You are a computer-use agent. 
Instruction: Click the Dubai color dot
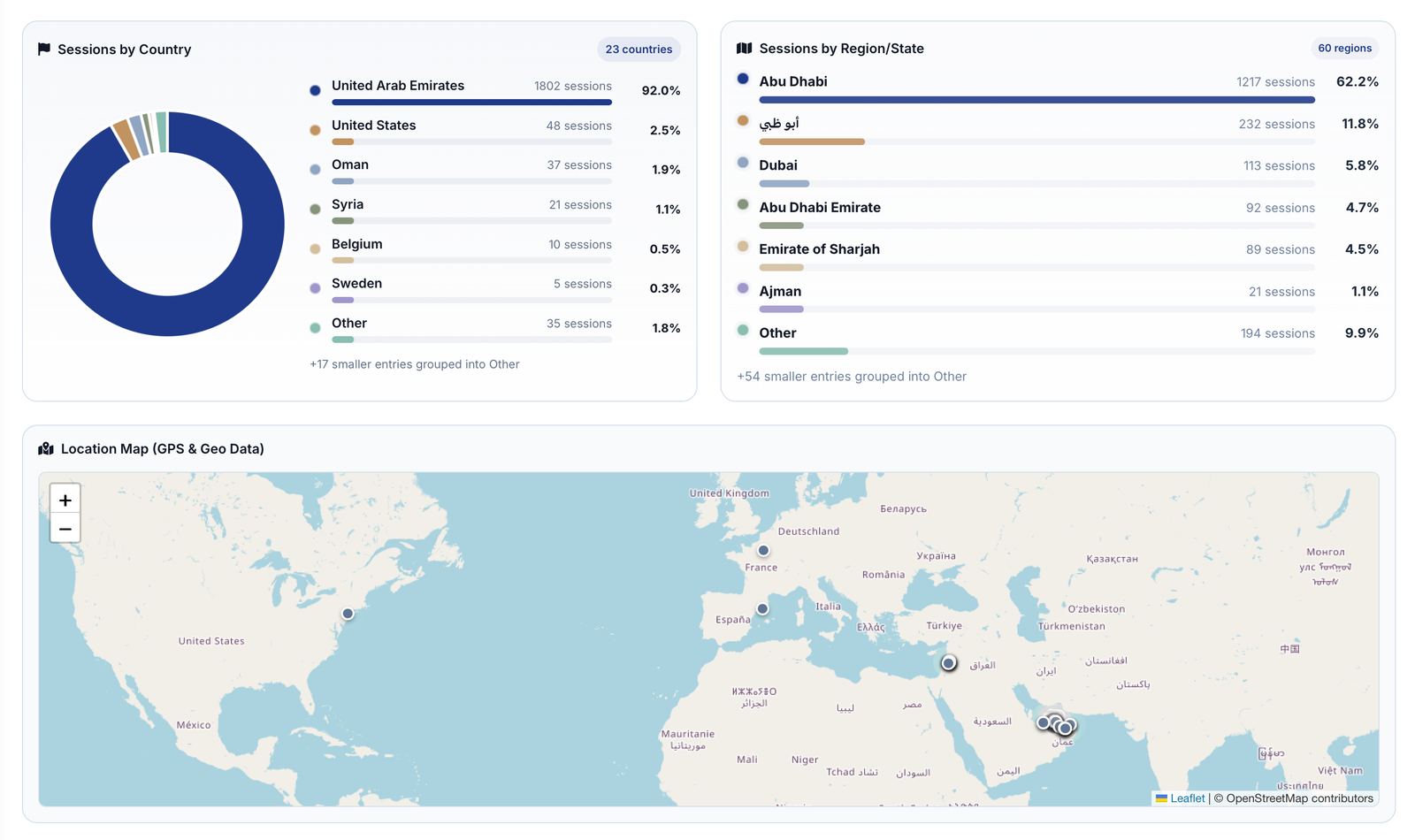coord(743,163)
